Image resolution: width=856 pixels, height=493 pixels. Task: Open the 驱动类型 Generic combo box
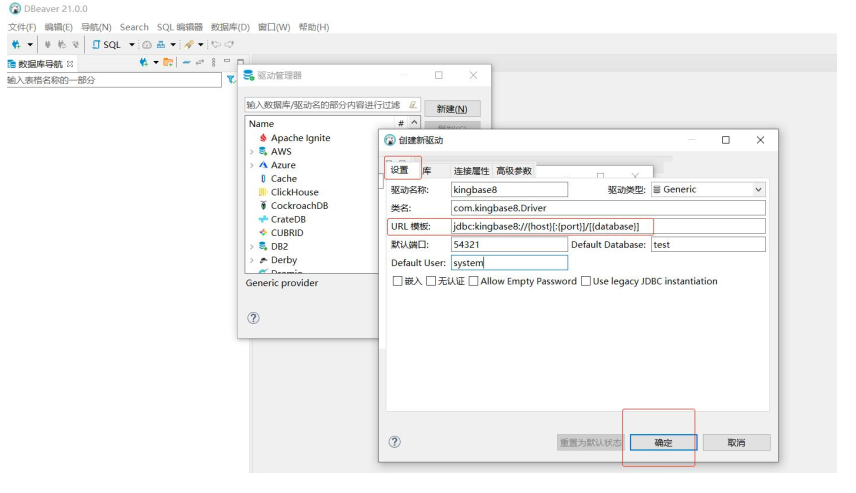(x=708, y=189)
